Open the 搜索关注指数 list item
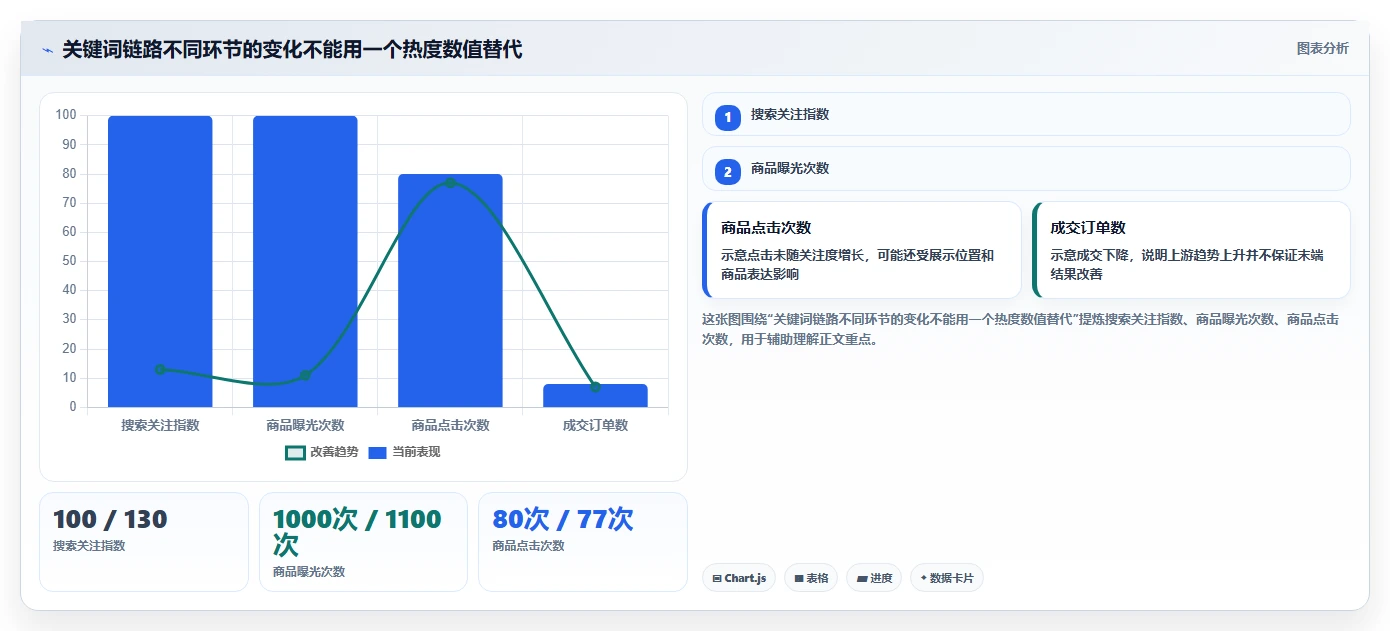 tap(1026, 114)
